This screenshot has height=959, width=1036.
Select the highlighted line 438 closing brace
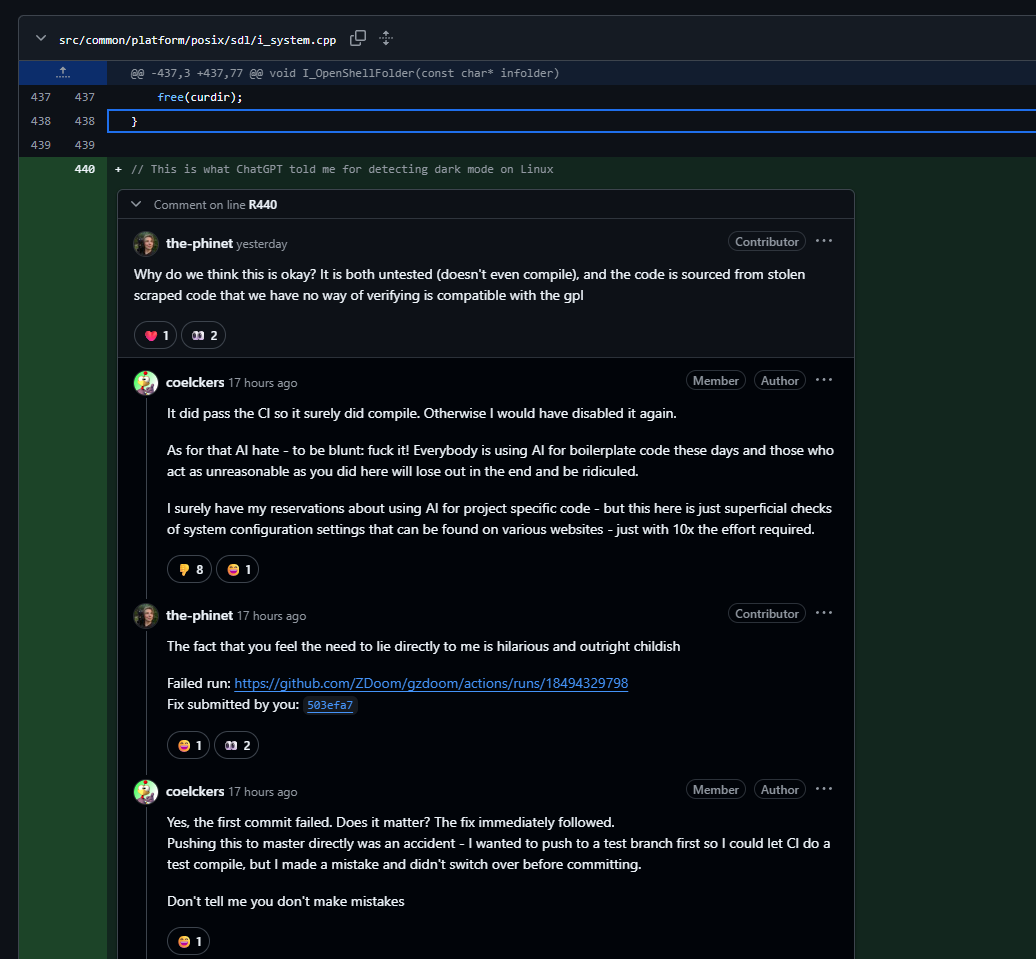572,121
